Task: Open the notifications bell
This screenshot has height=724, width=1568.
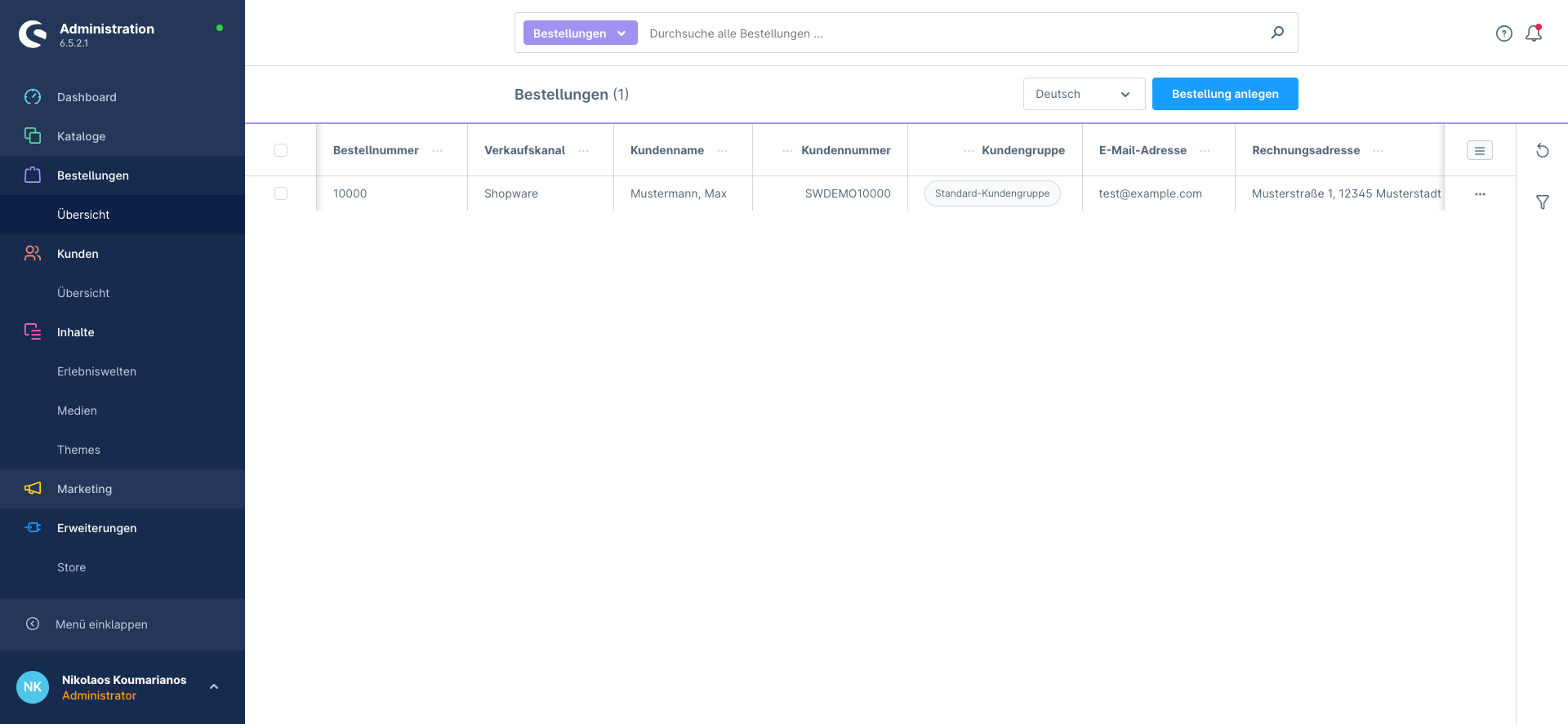Action: coord(1534,33)
